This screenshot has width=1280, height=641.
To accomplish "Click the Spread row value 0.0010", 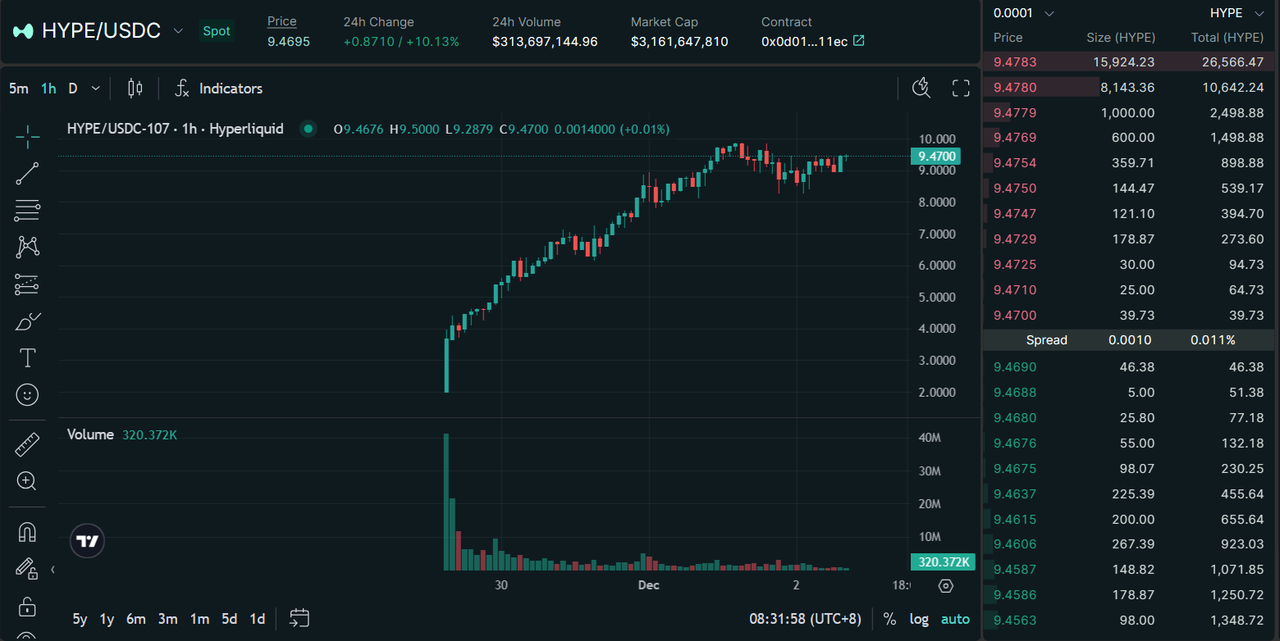I will pyautogui.click(x=1130, y=340).
